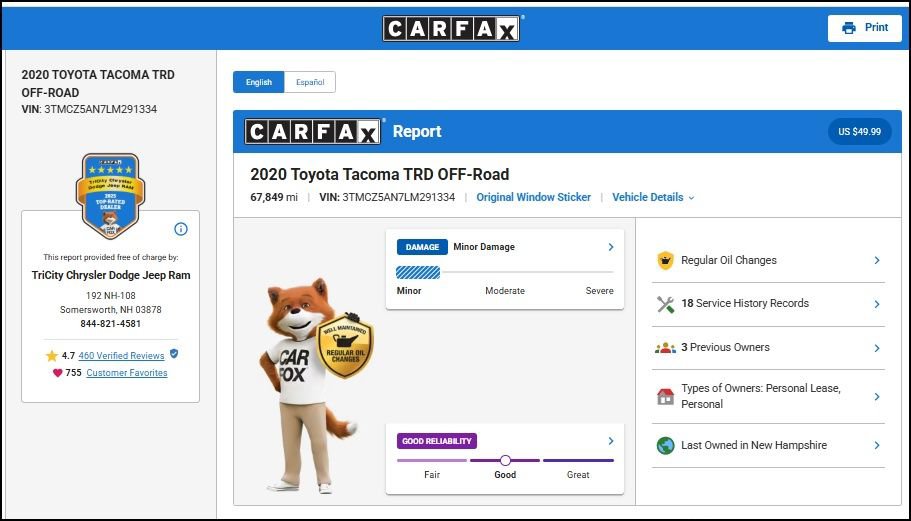Viewport: 911px width, 521px height.
Task: Click the info icon in dealer card
Action: pos(181,229)
